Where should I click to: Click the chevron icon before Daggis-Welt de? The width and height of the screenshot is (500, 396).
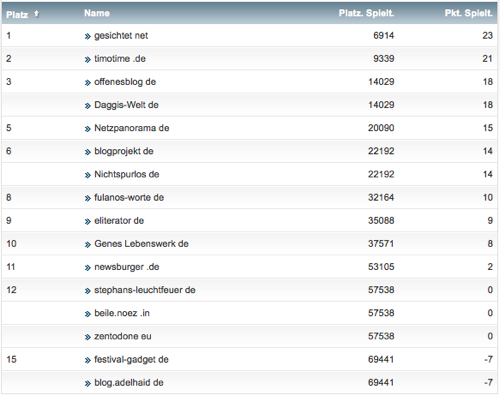tap(88, 106)
